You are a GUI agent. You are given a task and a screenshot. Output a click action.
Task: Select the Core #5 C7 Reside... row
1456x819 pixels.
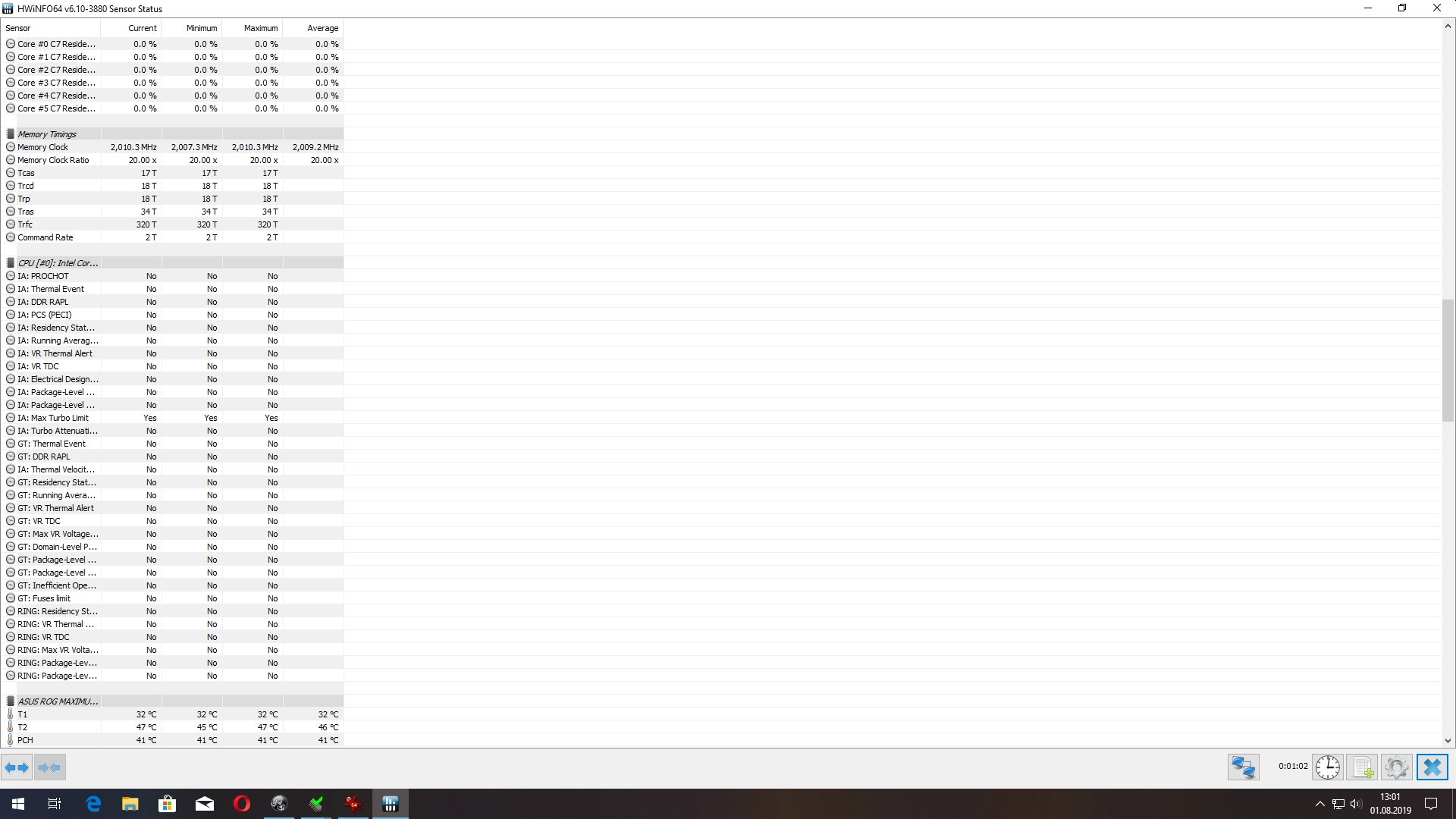173,108
